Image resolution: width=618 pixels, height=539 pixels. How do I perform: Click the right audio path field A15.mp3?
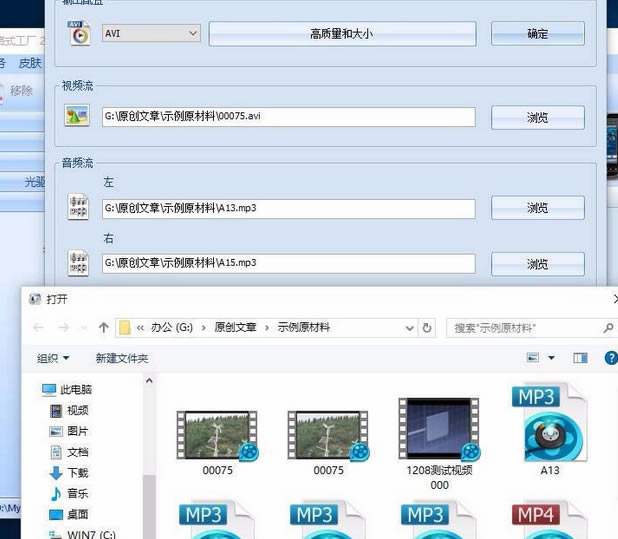(x=289, y=263)
